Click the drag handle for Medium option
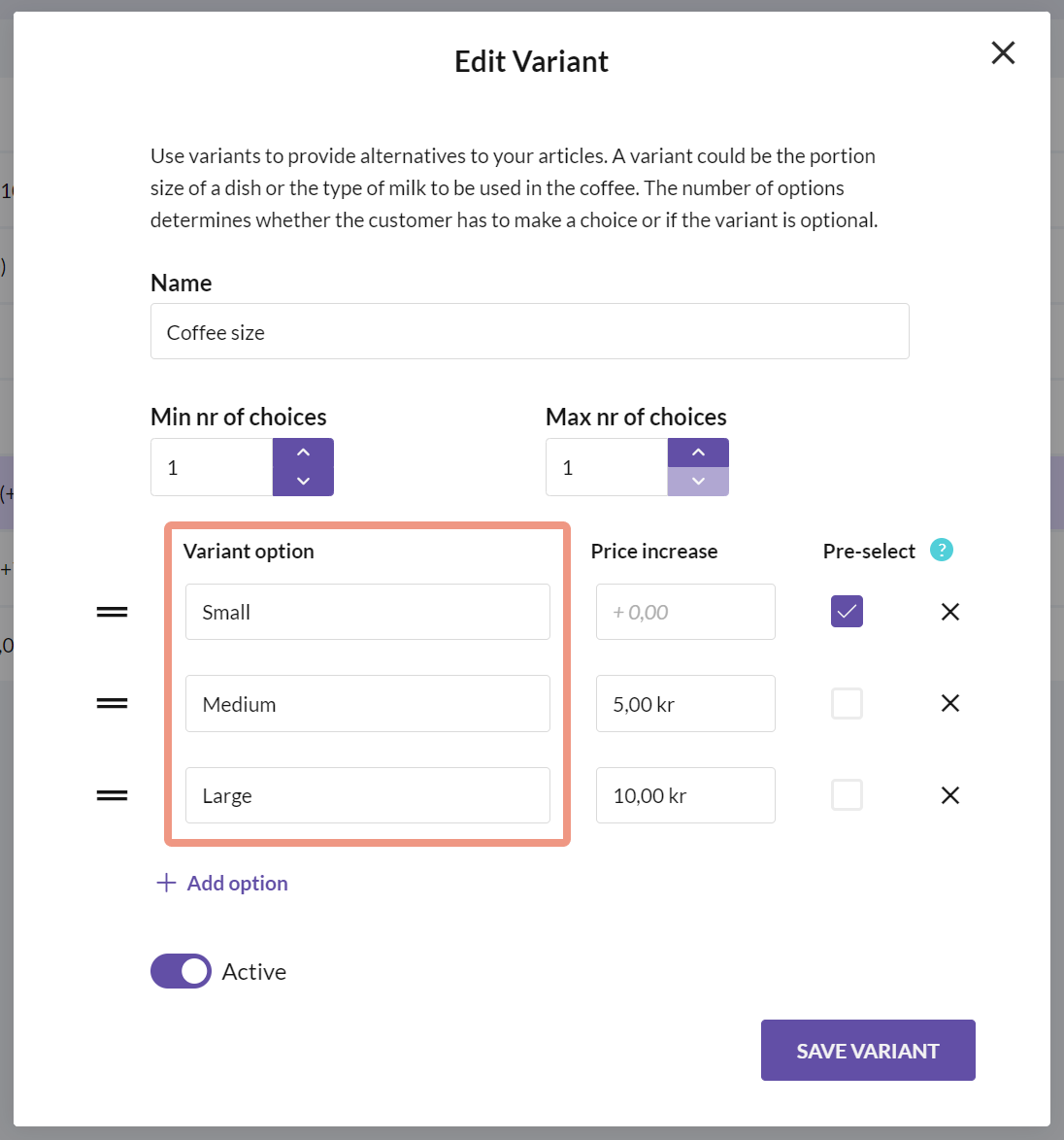The image size is (1064, 1140). coord(112,703)
